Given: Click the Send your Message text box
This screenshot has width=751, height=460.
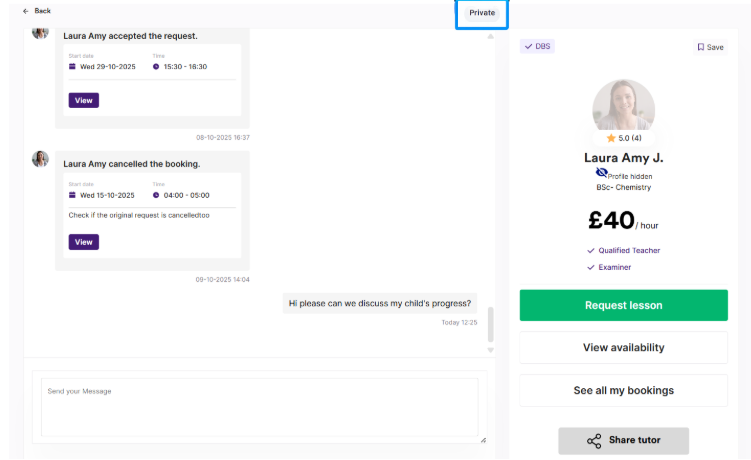Looking at the screenshot, I should point(260,407).
